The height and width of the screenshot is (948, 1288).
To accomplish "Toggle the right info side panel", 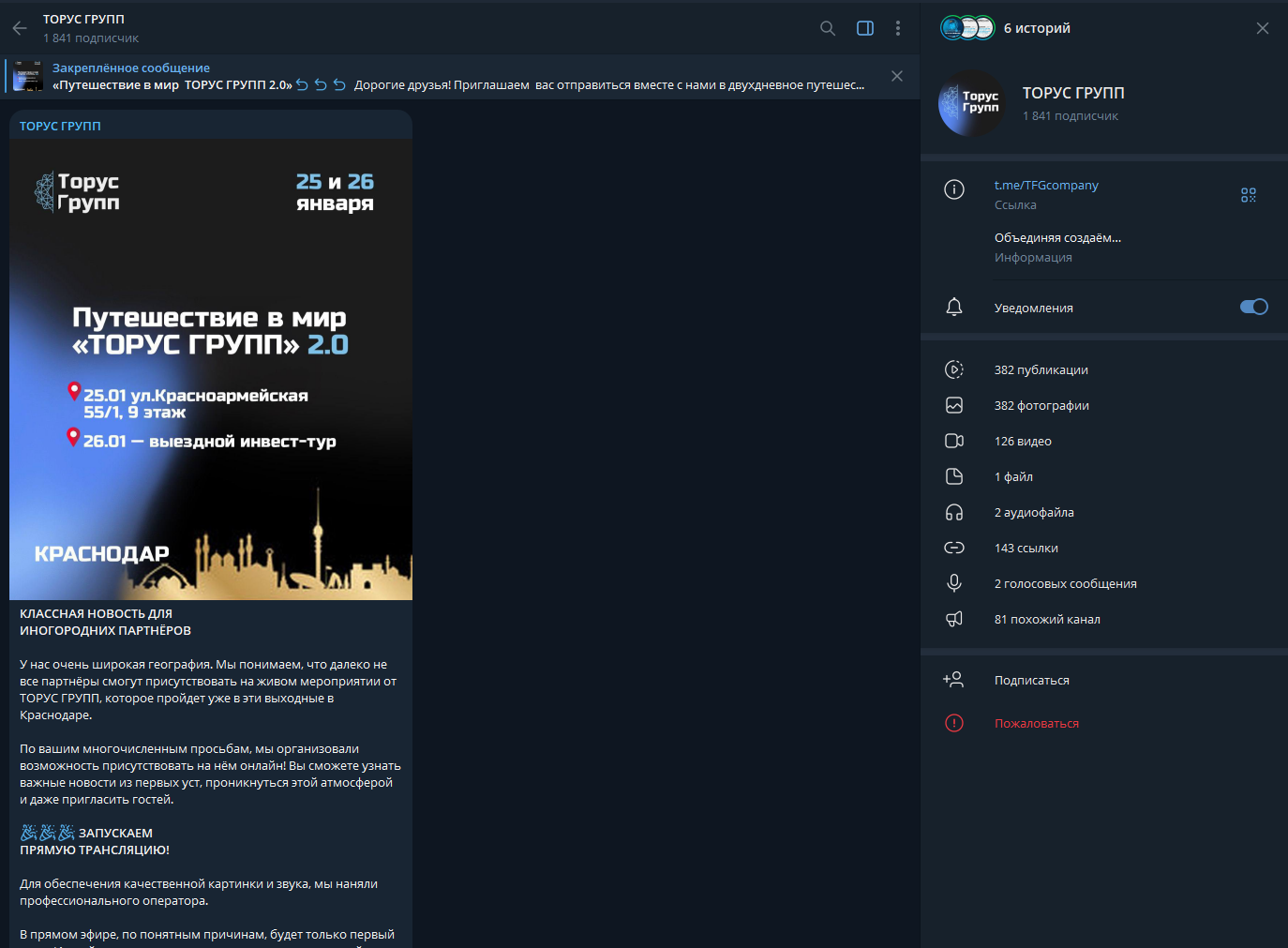I will click(x=865, y=28).
